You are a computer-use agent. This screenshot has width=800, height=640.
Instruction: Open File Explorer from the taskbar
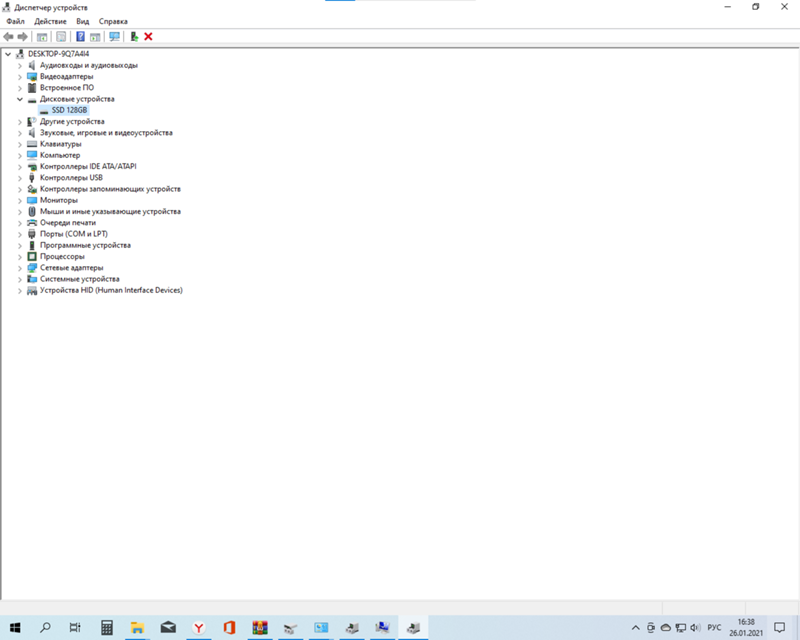137,627
